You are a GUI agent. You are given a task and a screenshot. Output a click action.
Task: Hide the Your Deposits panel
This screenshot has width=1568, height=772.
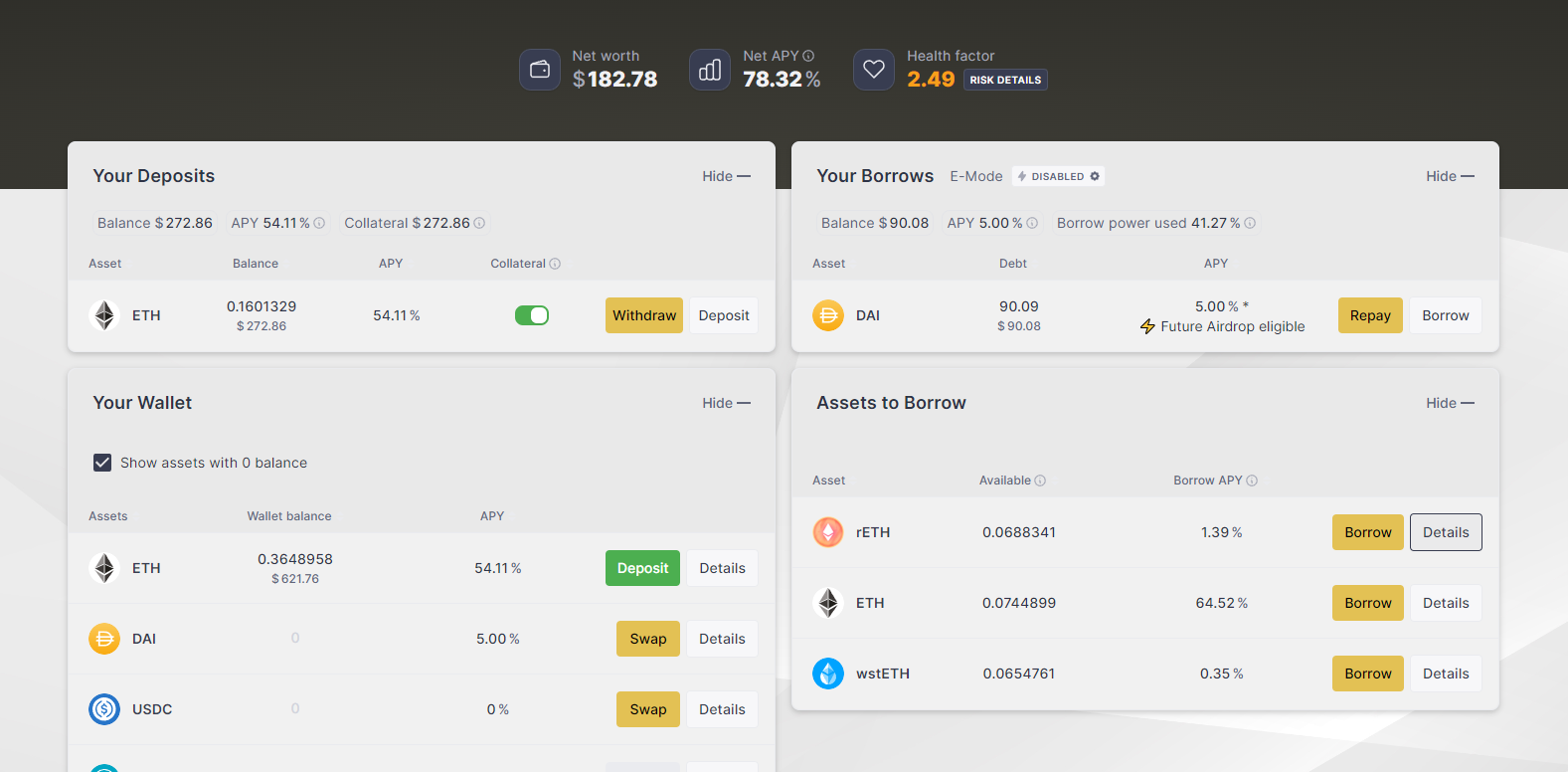(726, 176)
